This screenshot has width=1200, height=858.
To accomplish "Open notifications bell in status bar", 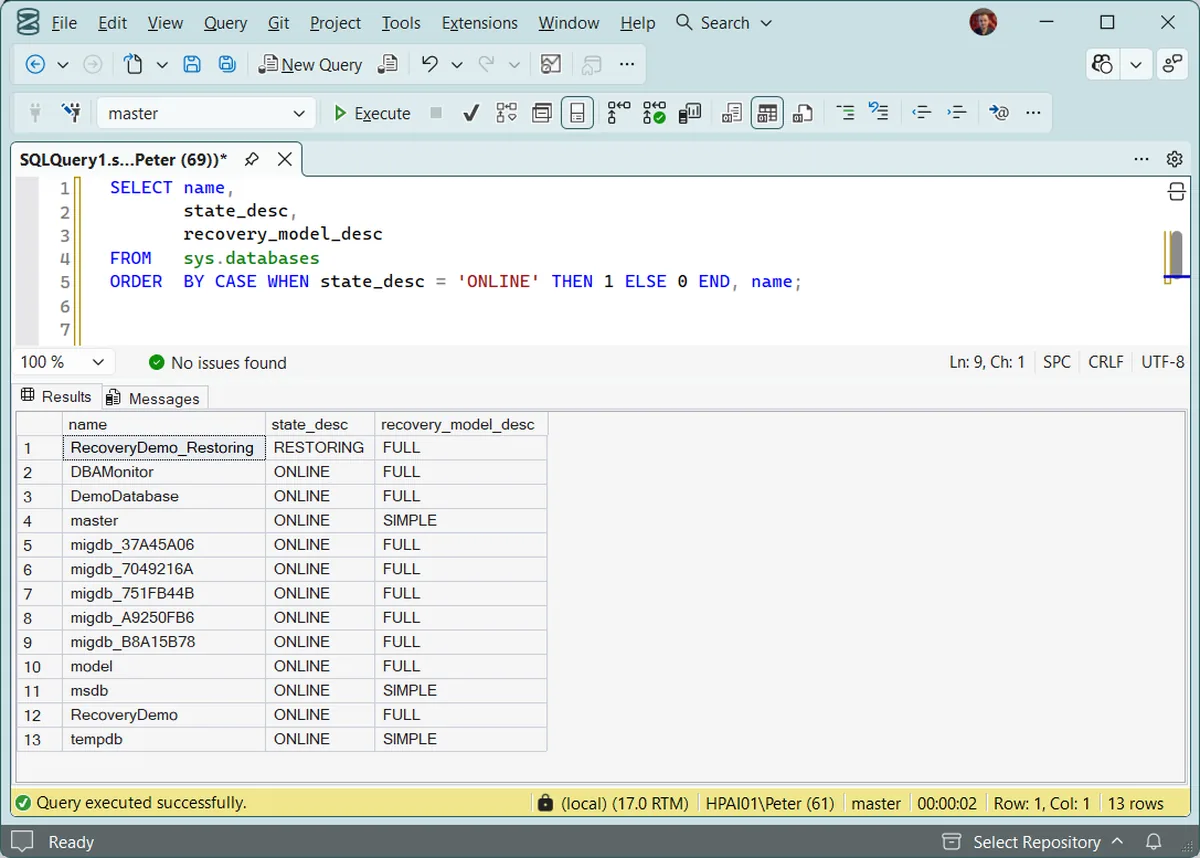I will (x=1153, y=842).
